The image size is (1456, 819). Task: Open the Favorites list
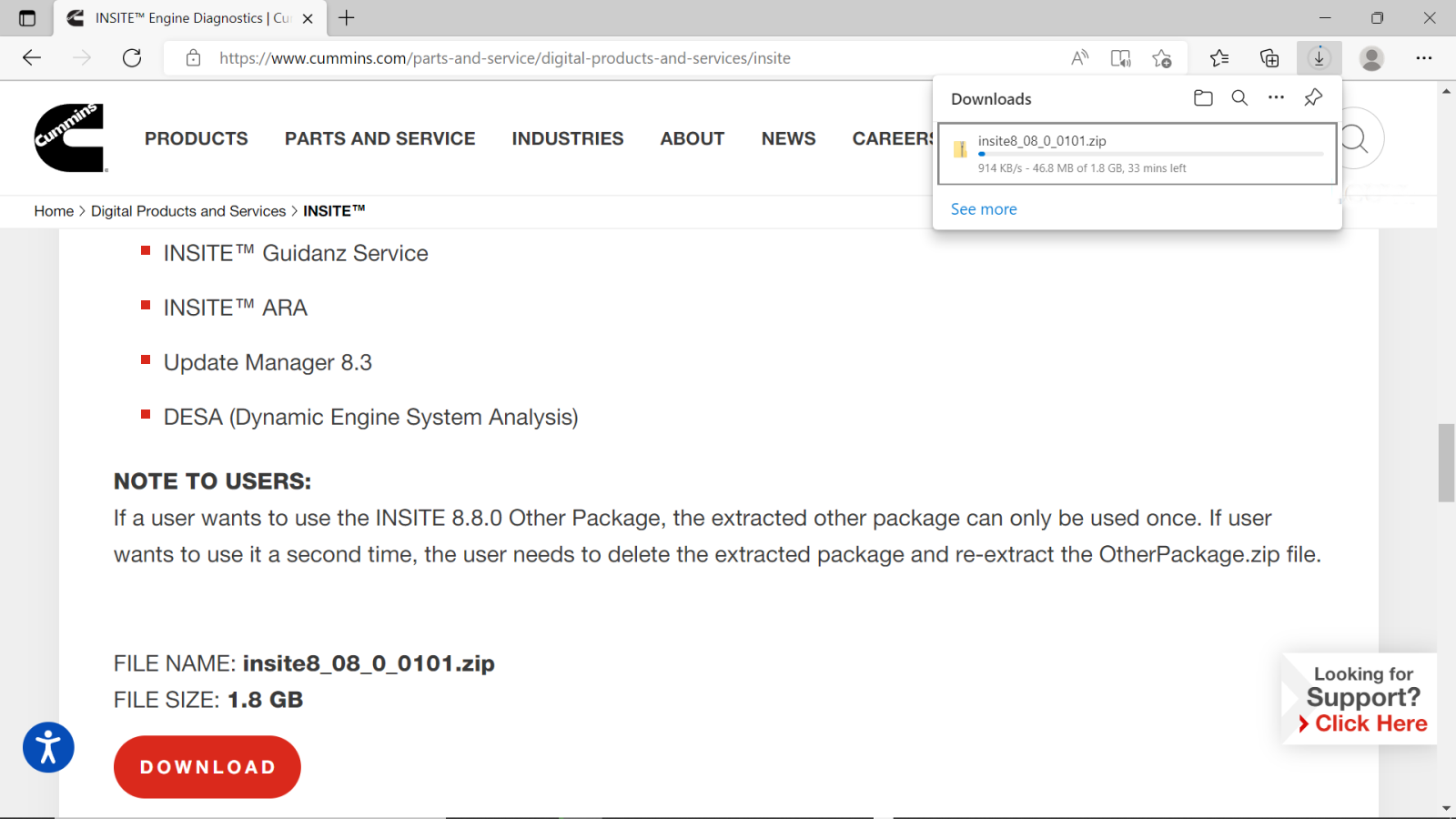1219,58
